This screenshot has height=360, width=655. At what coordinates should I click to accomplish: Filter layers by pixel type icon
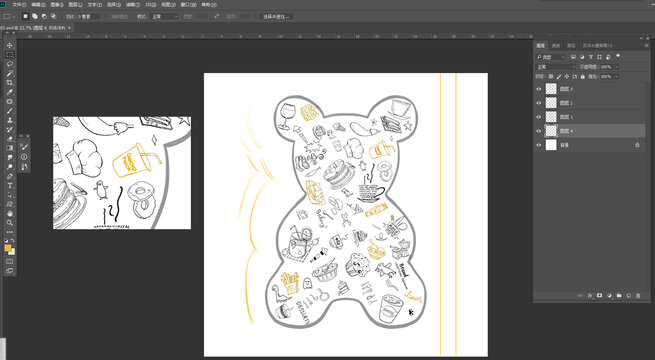point(574,57)
